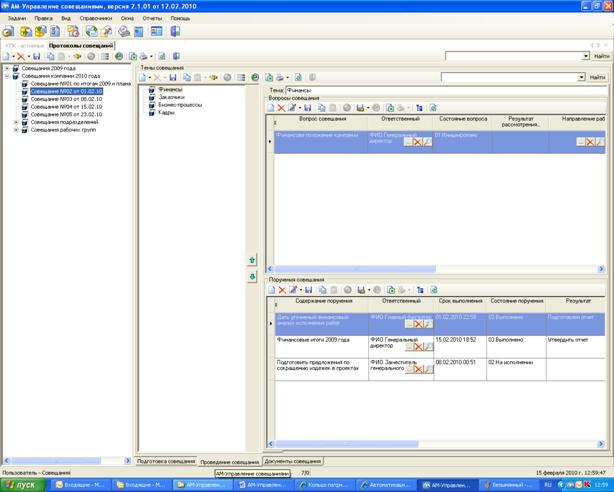This screenshot has width=614, height=492.
Task: Click the new document icon in the Вопросы совещания toolbar
Action: pyautogui.click(x=269, y=107)
